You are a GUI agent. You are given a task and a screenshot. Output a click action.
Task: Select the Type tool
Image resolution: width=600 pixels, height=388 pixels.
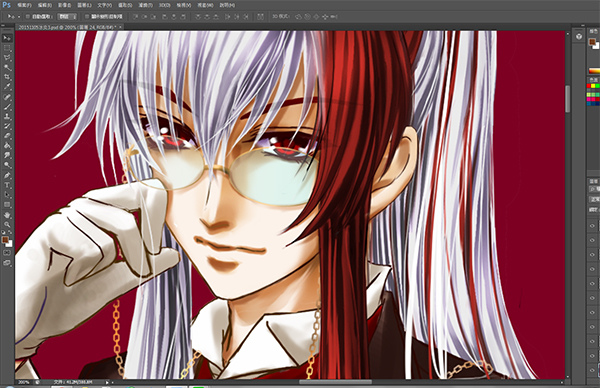[x=7, y=185]
